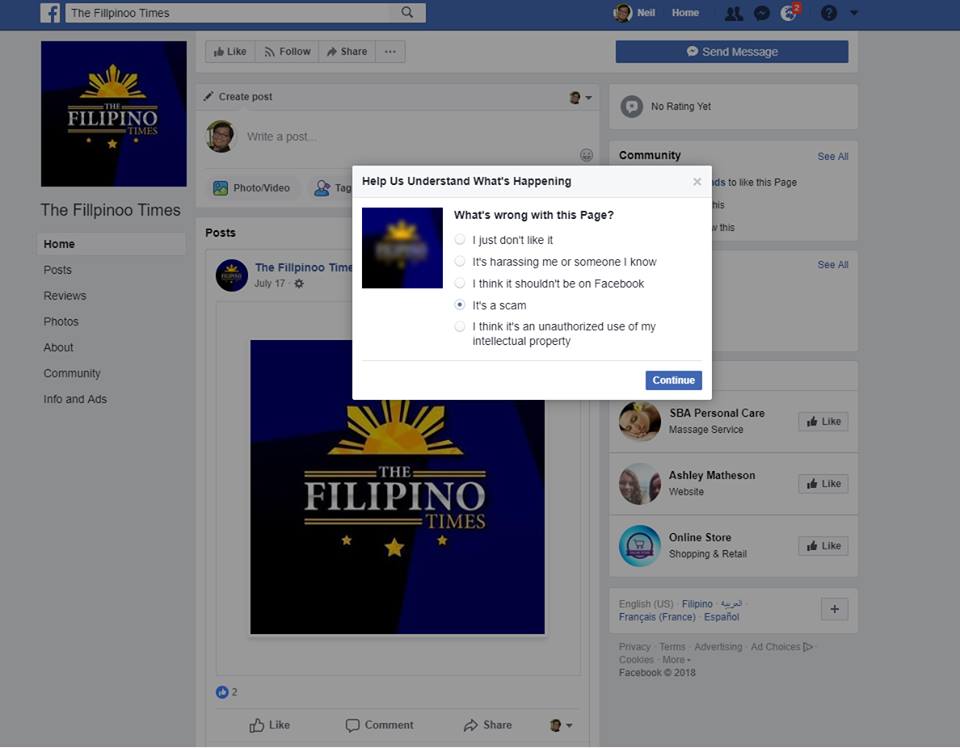Click the Send Message button

click(731, 52)
